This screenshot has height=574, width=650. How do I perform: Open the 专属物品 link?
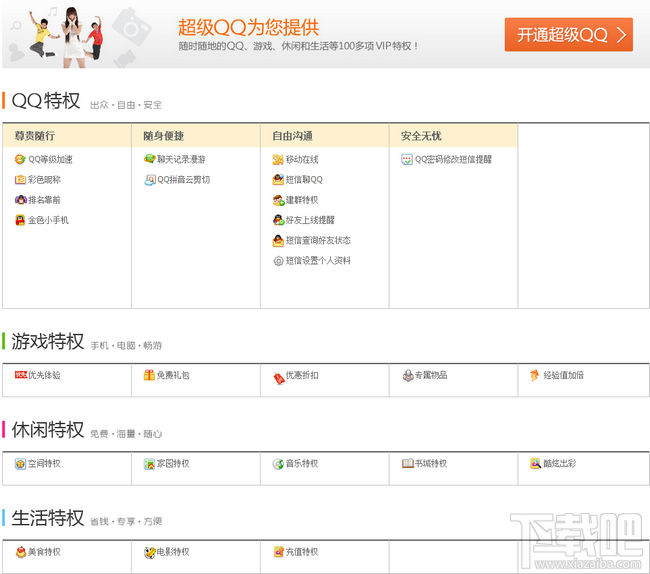[431, 375]
